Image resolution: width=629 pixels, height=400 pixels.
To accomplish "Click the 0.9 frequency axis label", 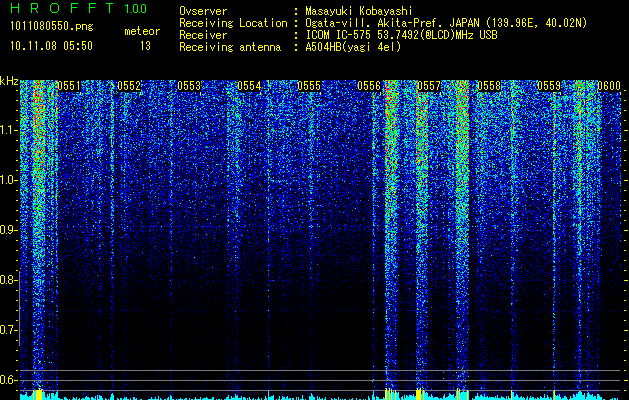I will [x=8, y=230].
